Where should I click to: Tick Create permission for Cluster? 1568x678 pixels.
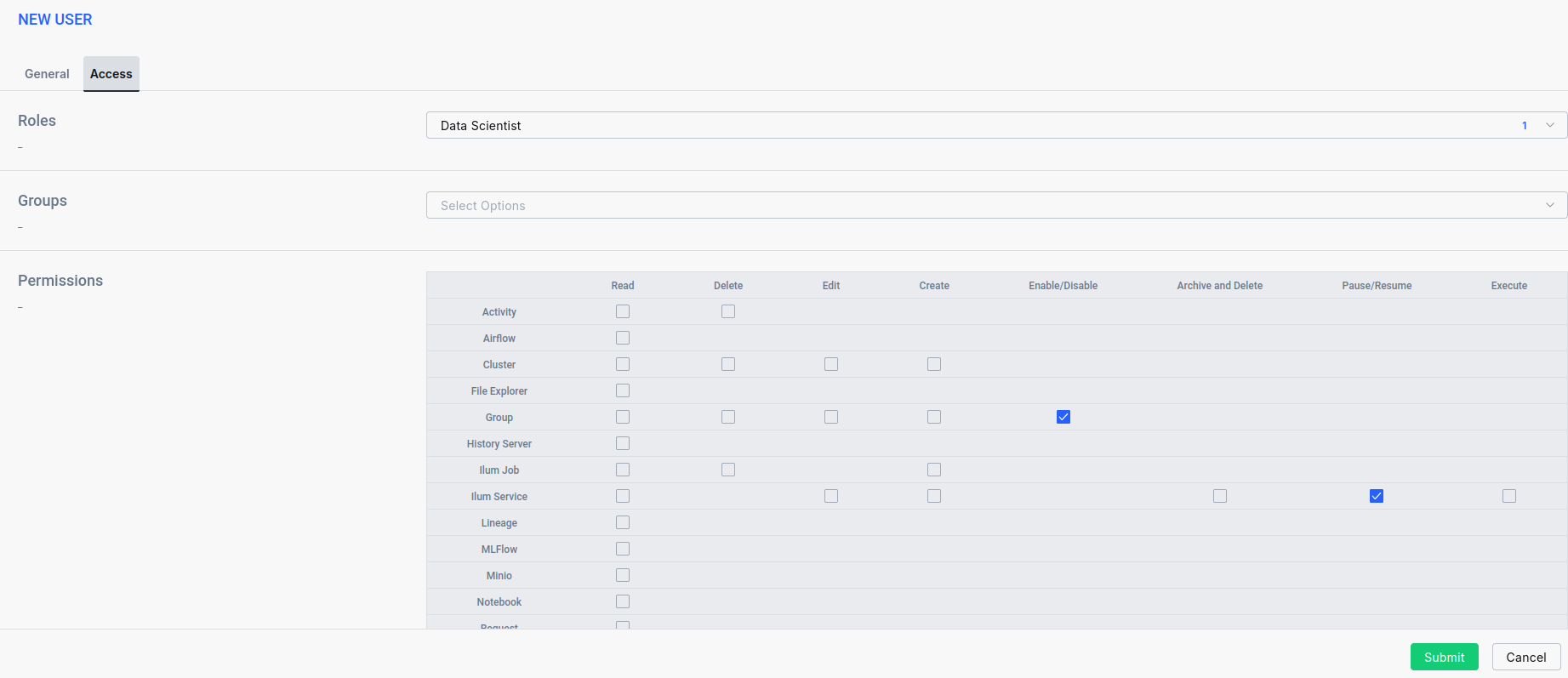point(934,364)
